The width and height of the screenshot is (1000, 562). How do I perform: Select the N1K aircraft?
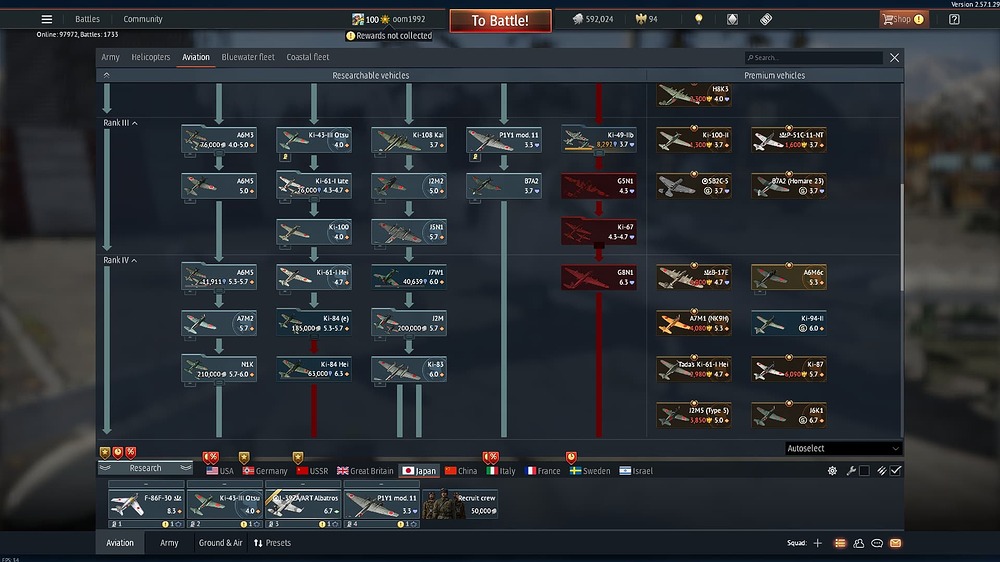pyautogui.click(x=219, y=369)
